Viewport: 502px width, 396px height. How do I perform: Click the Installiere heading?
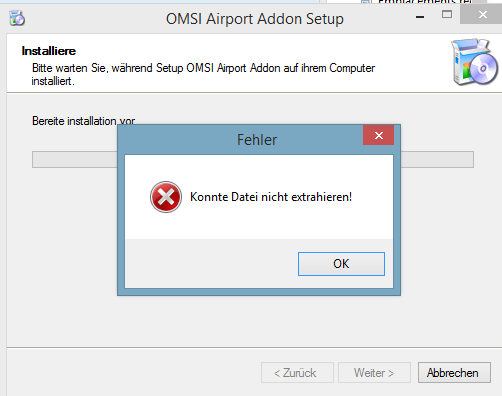[49, 51]
